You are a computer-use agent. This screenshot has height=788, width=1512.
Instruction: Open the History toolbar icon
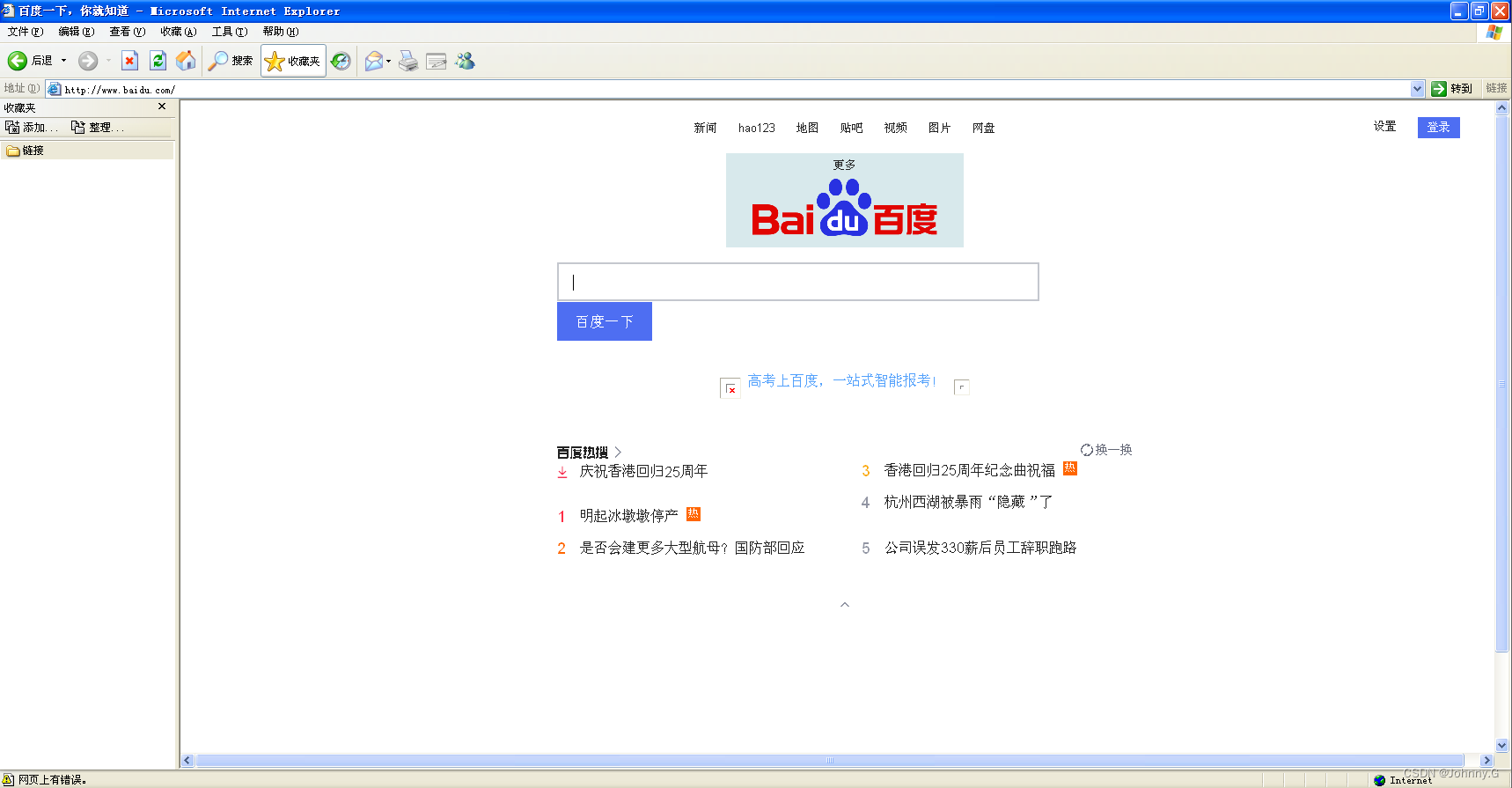coord(341,61)
